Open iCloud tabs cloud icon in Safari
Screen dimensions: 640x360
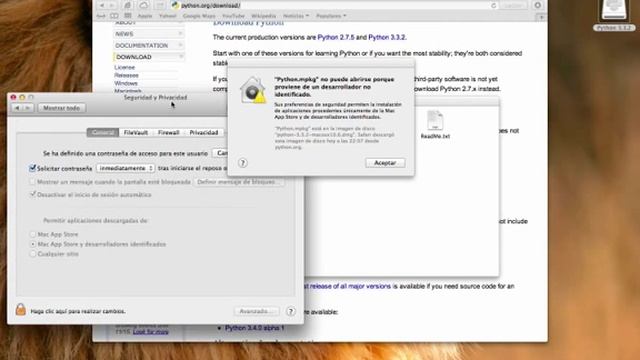point(144,5)
